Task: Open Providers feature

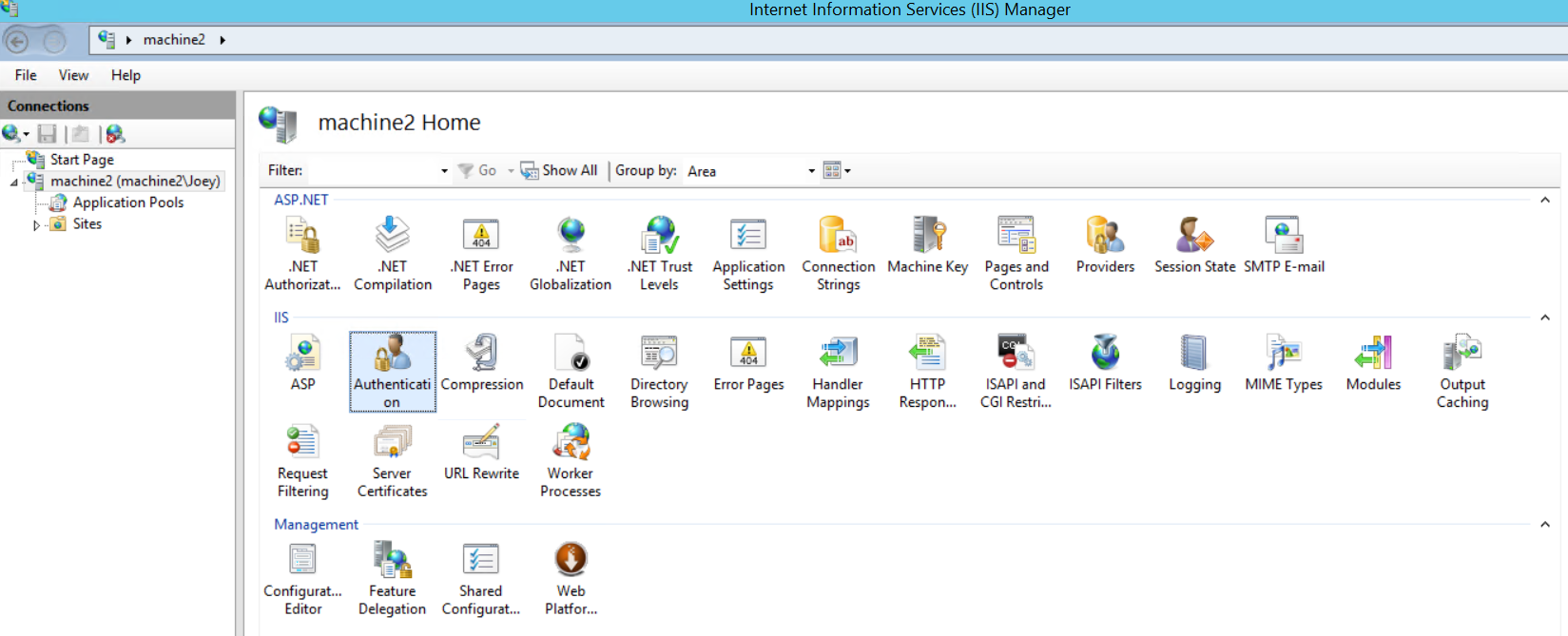Action: pos(1105,245)
